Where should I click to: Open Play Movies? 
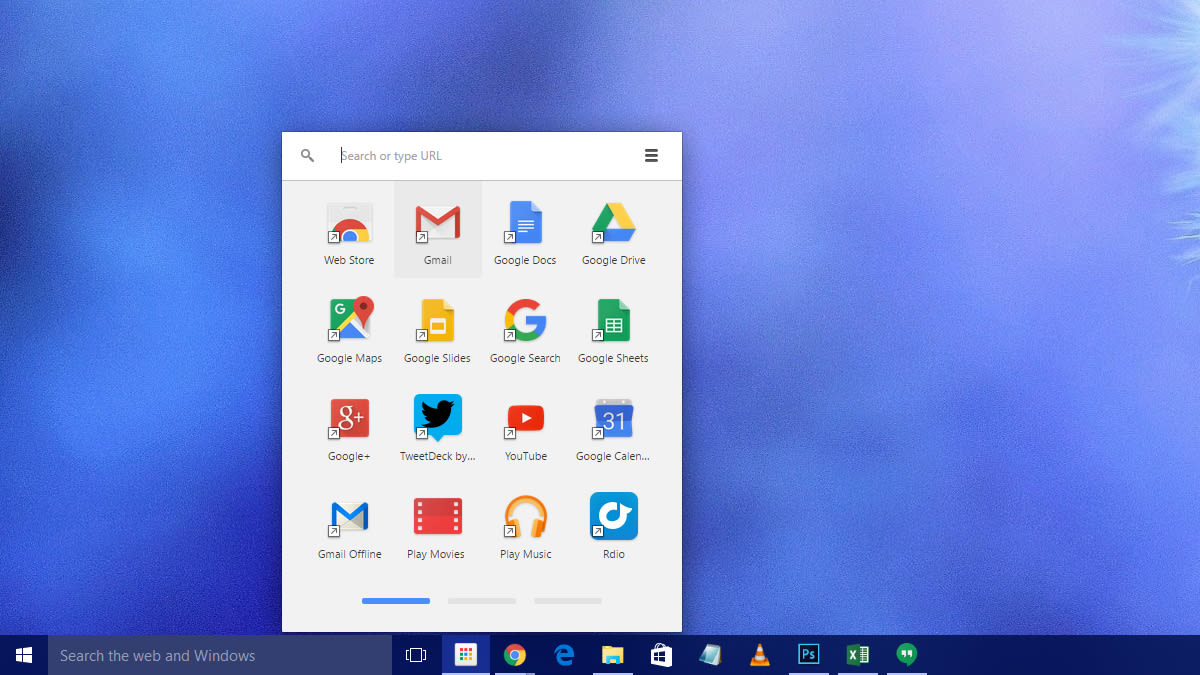[437, 516]
